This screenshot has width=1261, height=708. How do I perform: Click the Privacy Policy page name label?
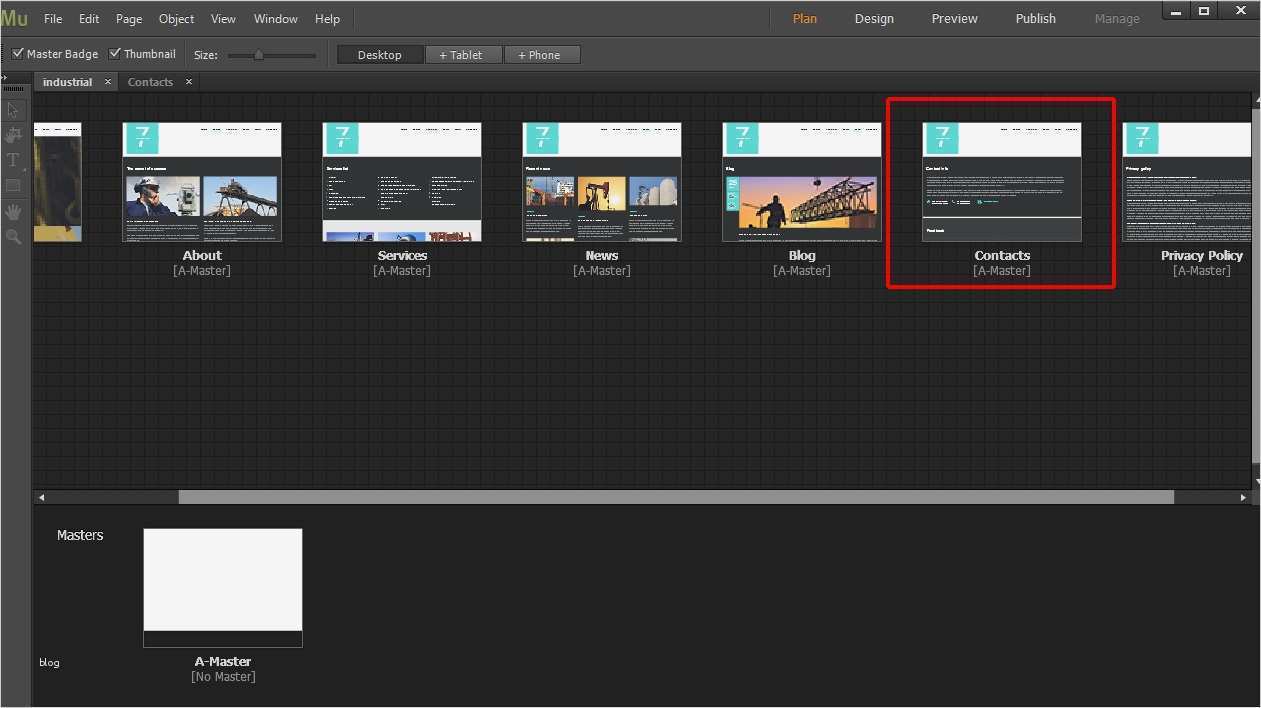coord(1202,256)
